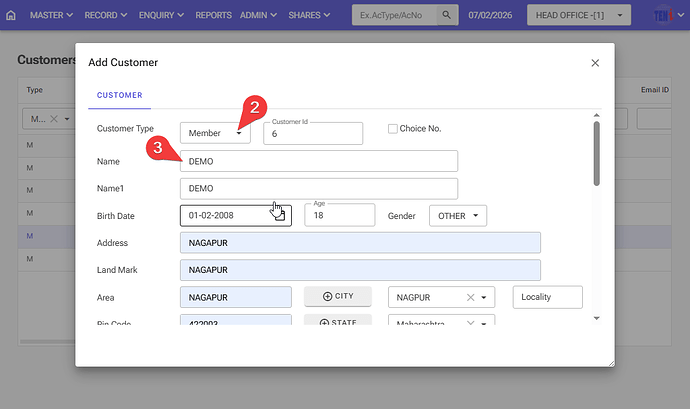
Task: Click the add CITY button
Action: (337, 297)
